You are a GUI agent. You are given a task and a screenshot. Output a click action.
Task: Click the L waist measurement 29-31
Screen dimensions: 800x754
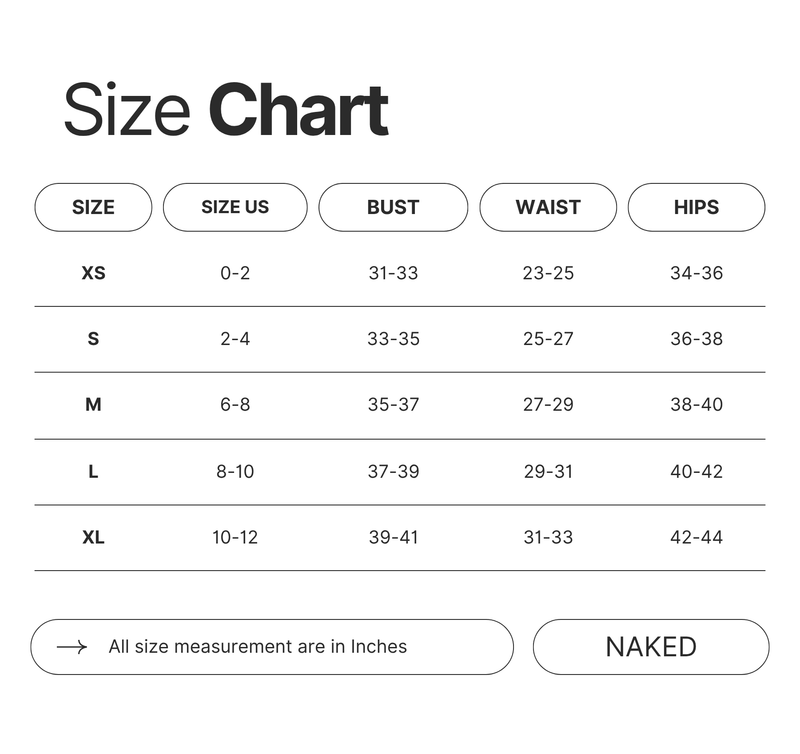(548, 471)
